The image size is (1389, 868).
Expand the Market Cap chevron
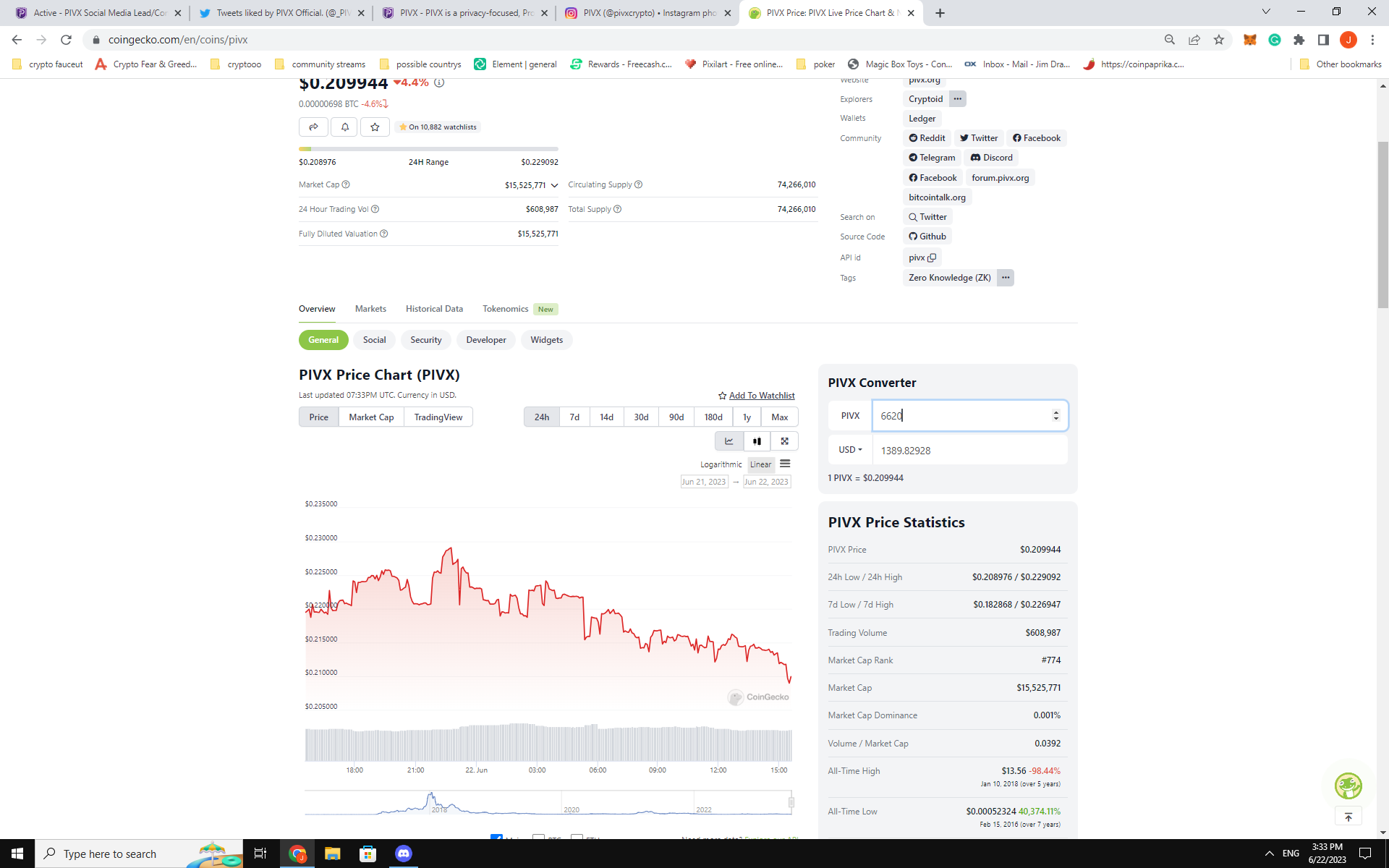pos(554,185)
